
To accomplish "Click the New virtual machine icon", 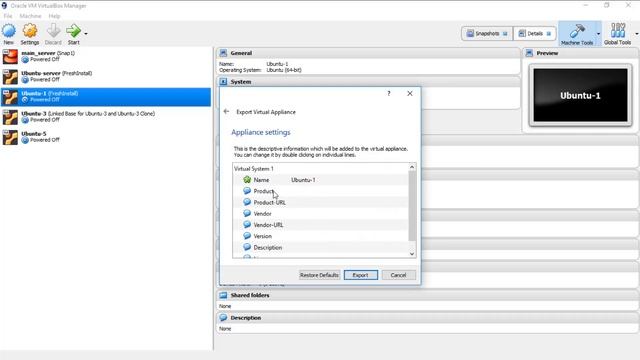I will point(9,31).
